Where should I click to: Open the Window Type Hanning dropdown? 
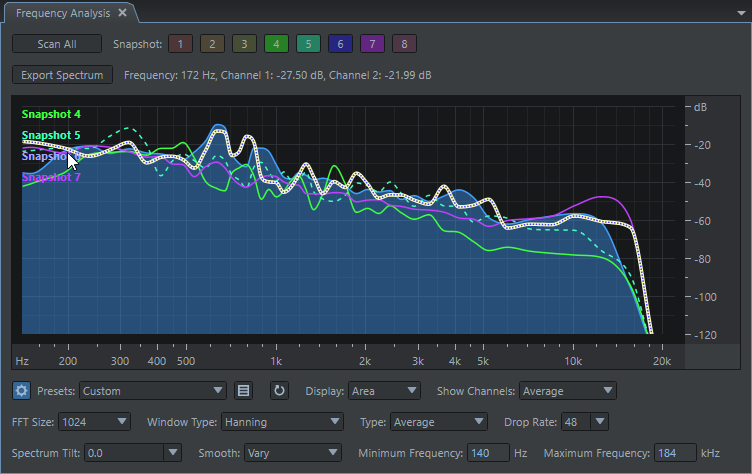(x=283, y=422)
